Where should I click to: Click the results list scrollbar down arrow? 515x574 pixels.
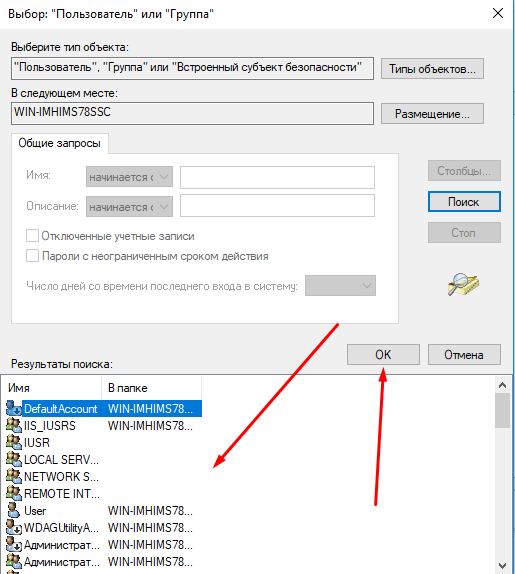pos(503,566)
